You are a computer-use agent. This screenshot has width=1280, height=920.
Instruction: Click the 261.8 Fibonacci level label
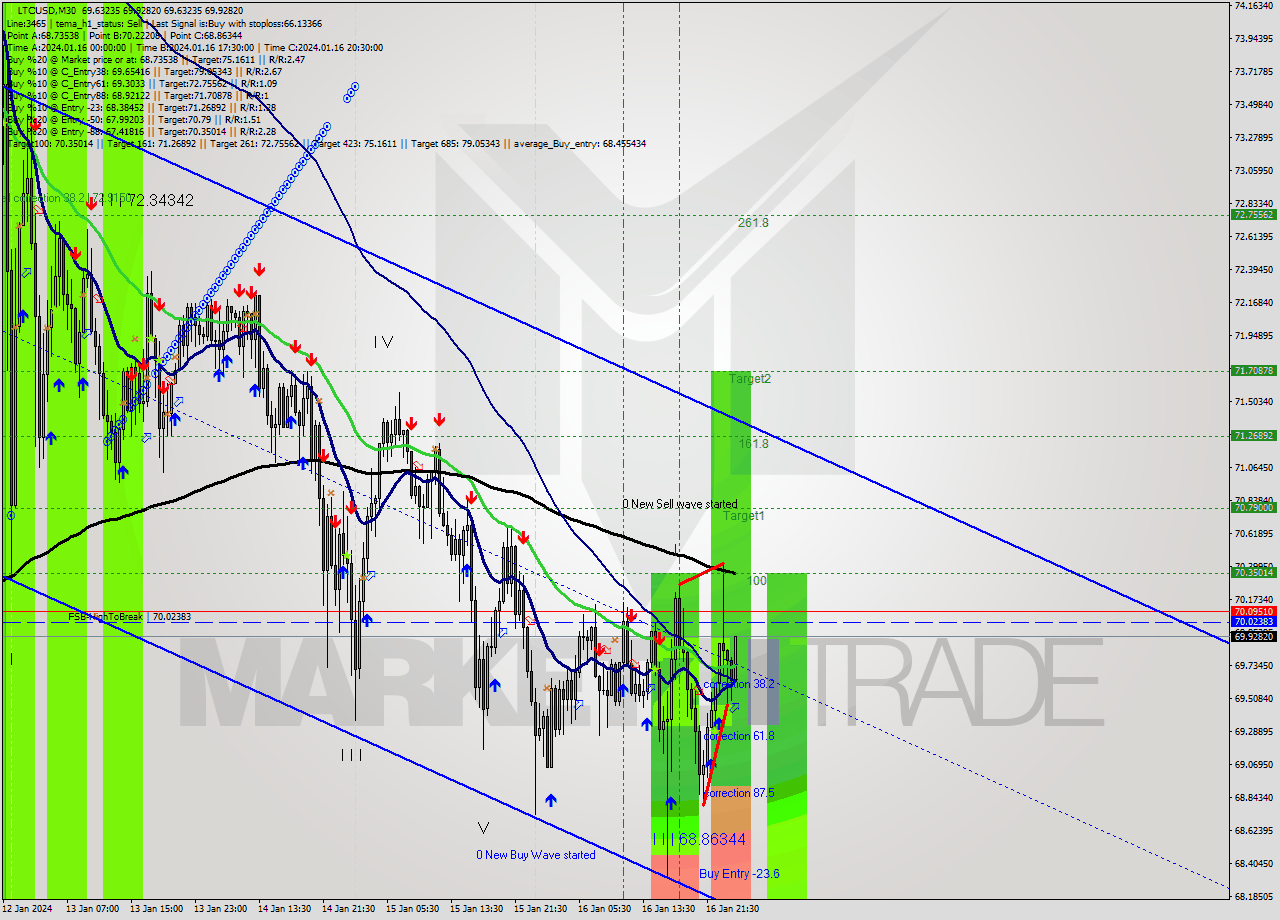753,223
